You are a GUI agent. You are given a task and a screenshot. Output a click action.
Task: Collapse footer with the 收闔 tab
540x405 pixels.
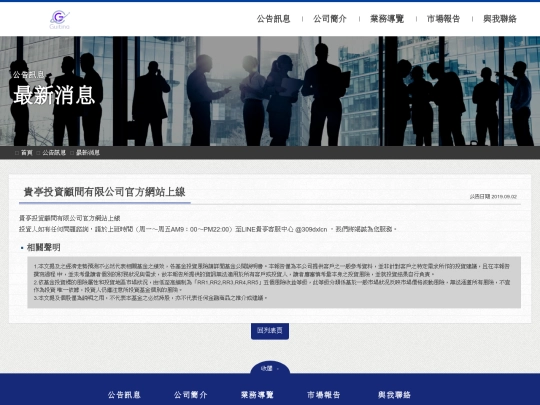coord(270,368)
